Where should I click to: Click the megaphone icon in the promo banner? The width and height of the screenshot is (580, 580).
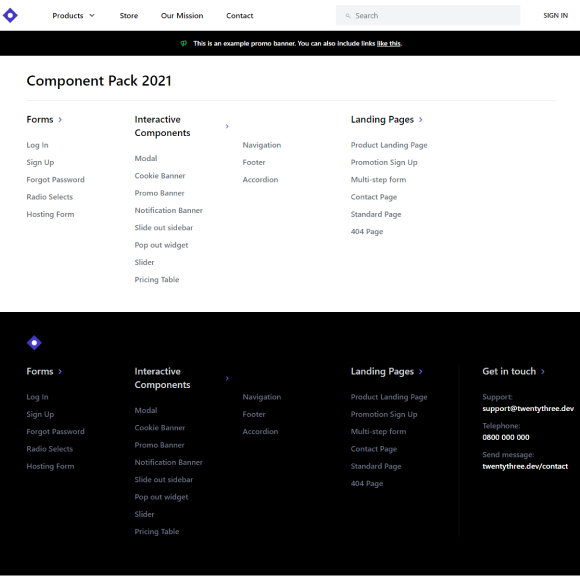tap(183, 43)
